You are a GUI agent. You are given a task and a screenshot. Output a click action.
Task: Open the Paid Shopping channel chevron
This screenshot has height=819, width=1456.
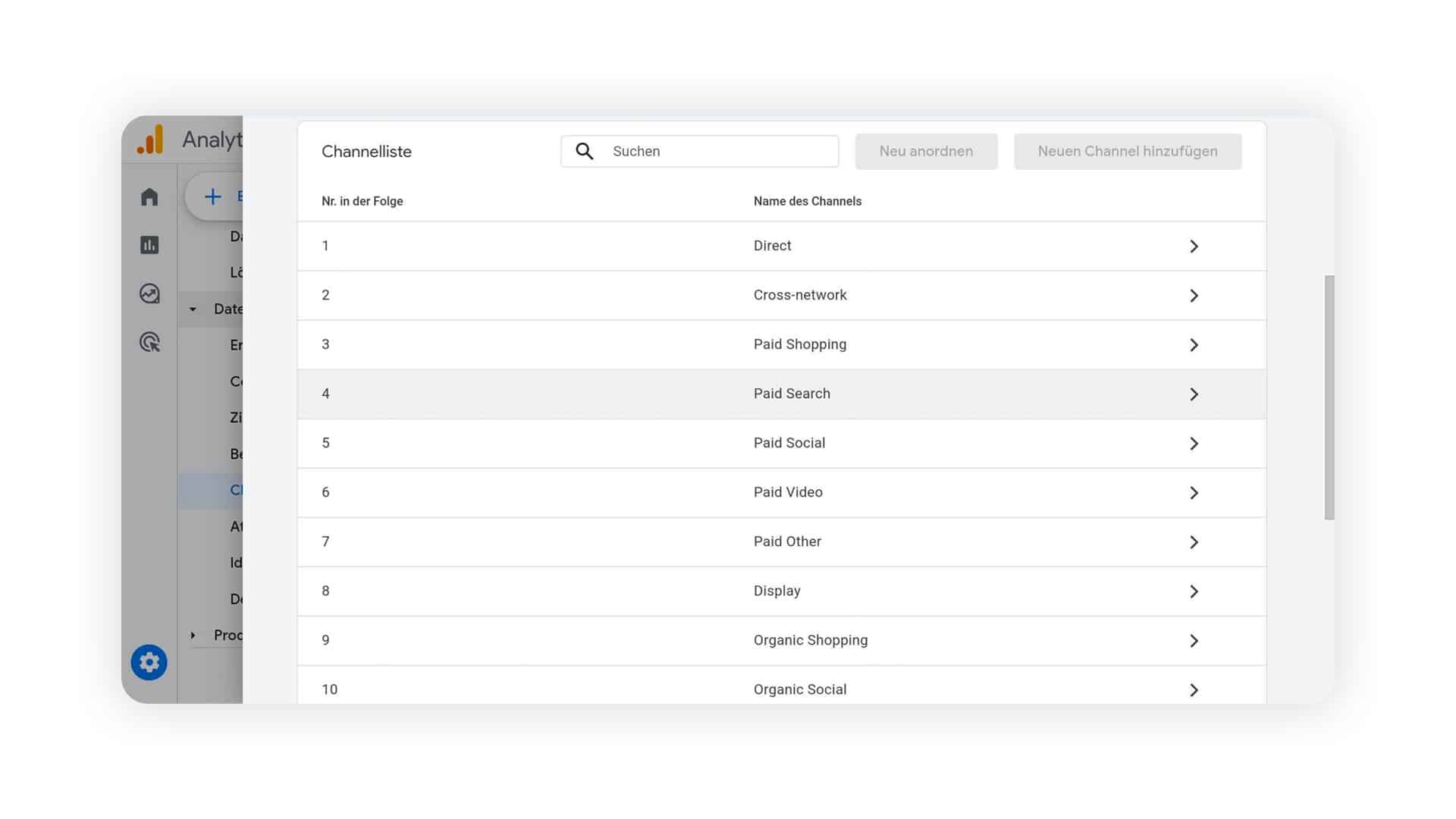click(1194, 345)
